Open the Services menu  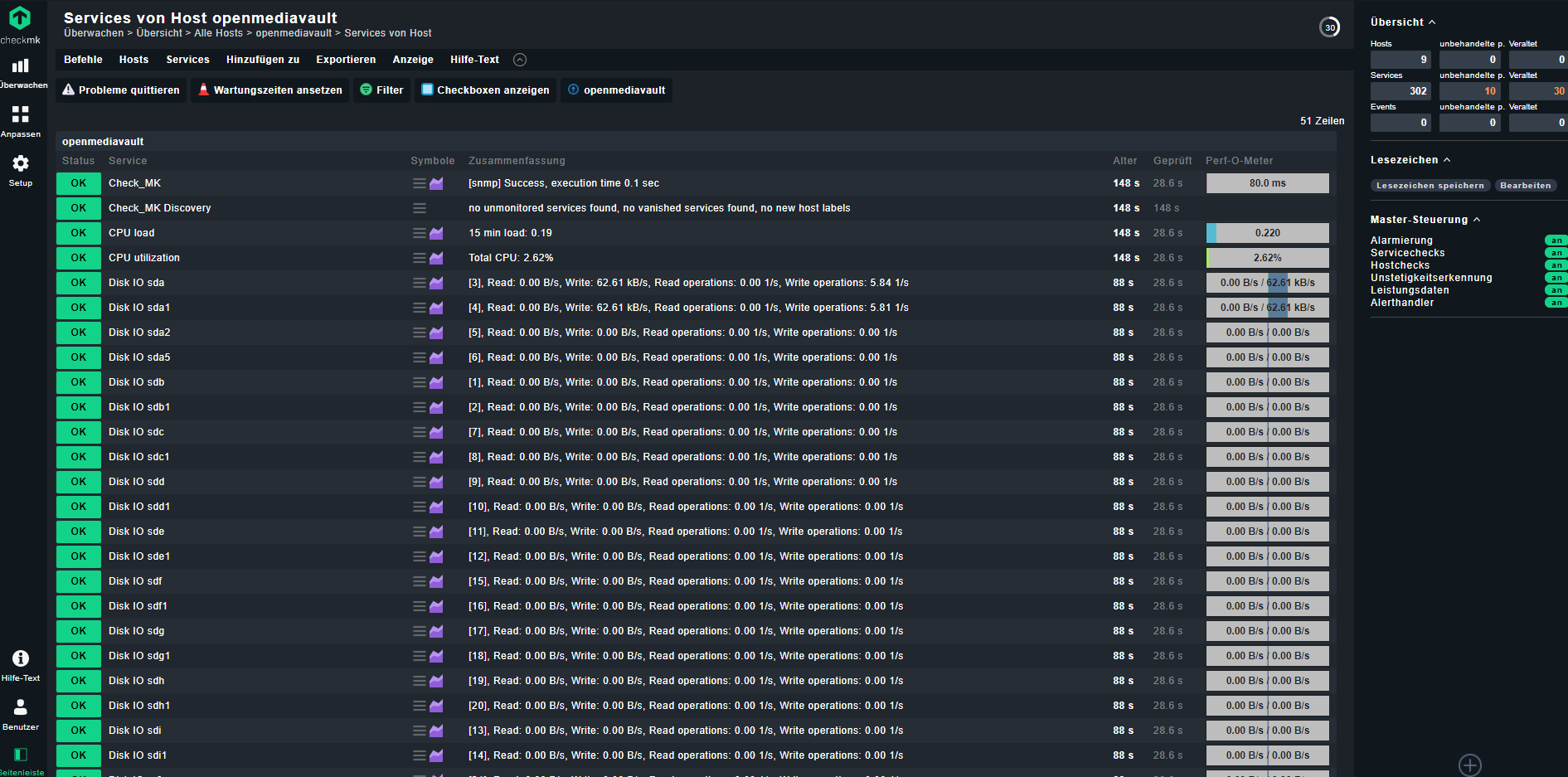[x=187, y=60]
